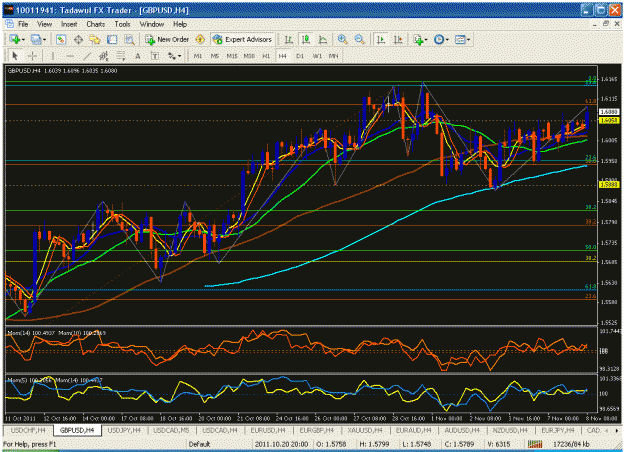The height and width of the screenshot is (452, 625).
Task: Switch to the USDCHF,H4 chart tab
Action: click(28, 430)
